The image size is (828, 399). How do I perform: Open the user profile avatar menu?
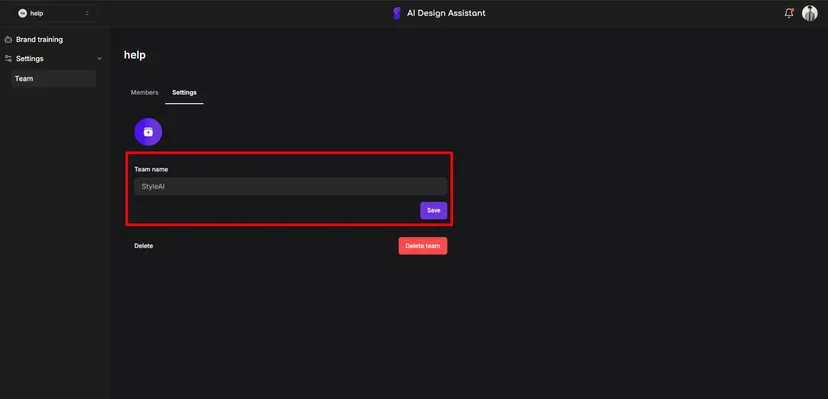810,13
